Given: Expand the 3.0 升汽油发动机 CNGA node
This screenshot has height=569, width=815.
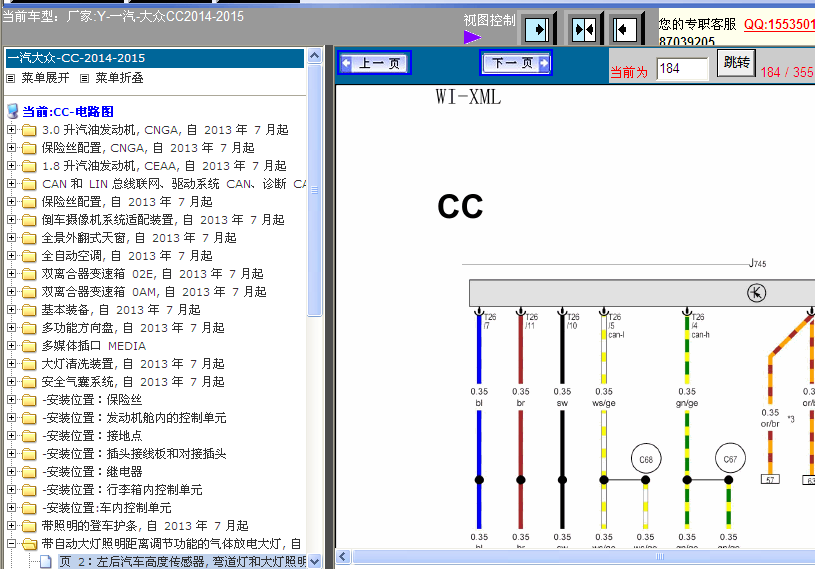Looking at the screenshot, I should [x=11, y=129].
